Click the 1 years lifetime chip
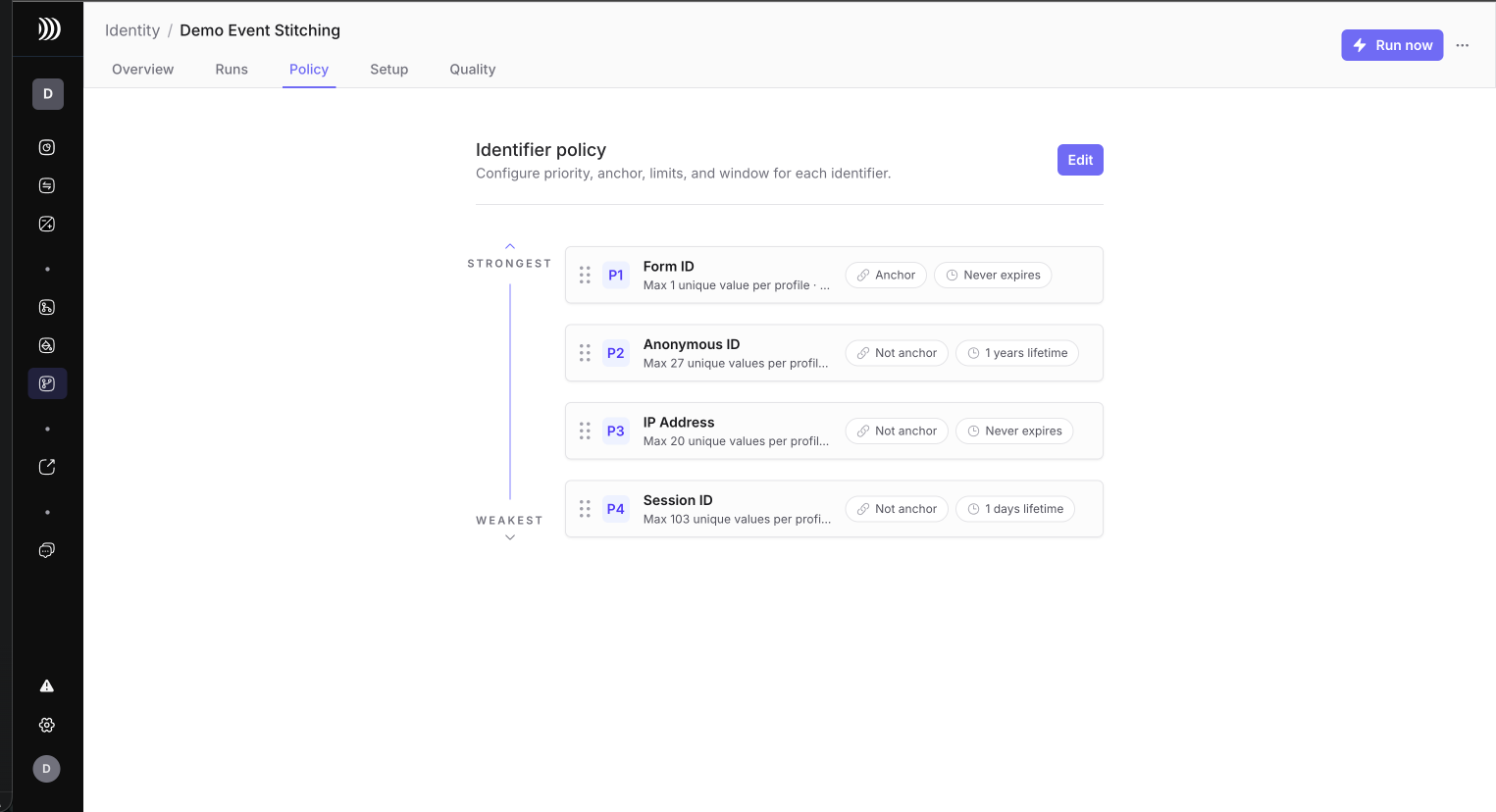Screen dimensions: 1496x812 (1017, 353)
